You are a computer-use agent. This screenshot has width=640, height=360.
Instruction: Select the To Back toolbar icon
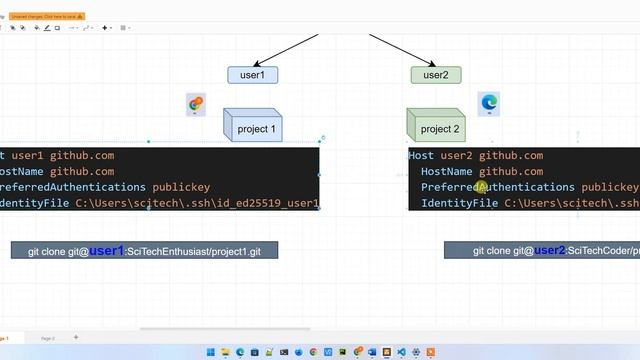[x=23, y=28]
